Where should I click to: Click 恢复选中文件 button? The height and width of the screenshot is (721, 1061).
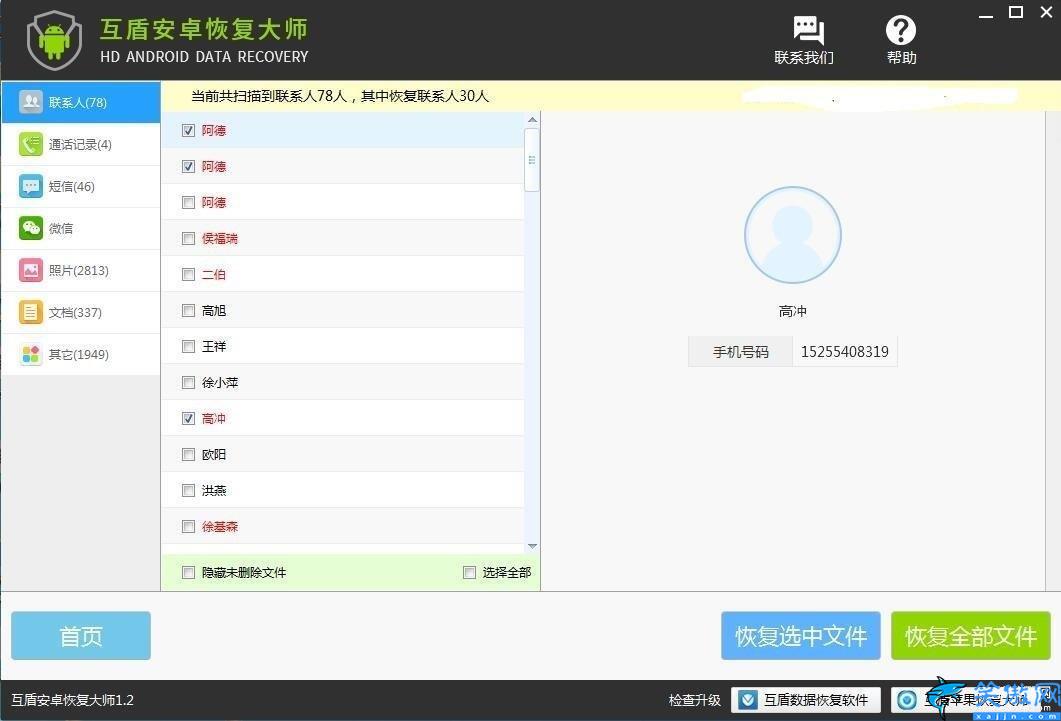[800, 636]
